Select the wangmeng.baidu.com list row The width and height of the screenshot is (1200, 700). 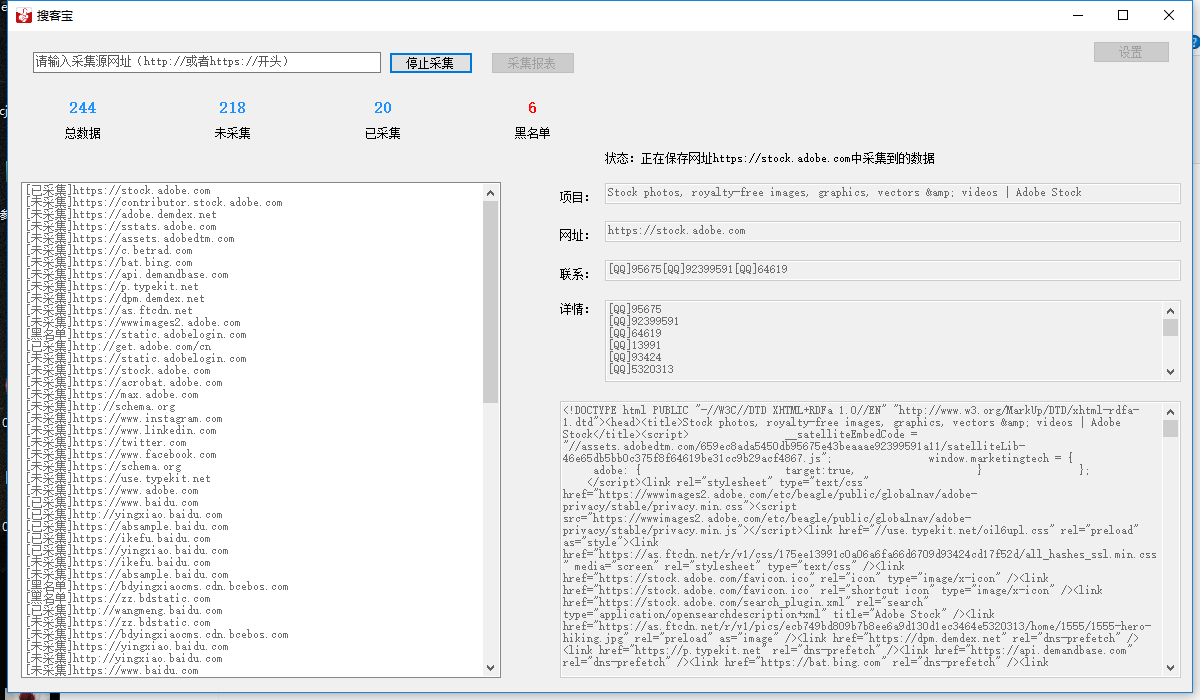tap(254, 610)
